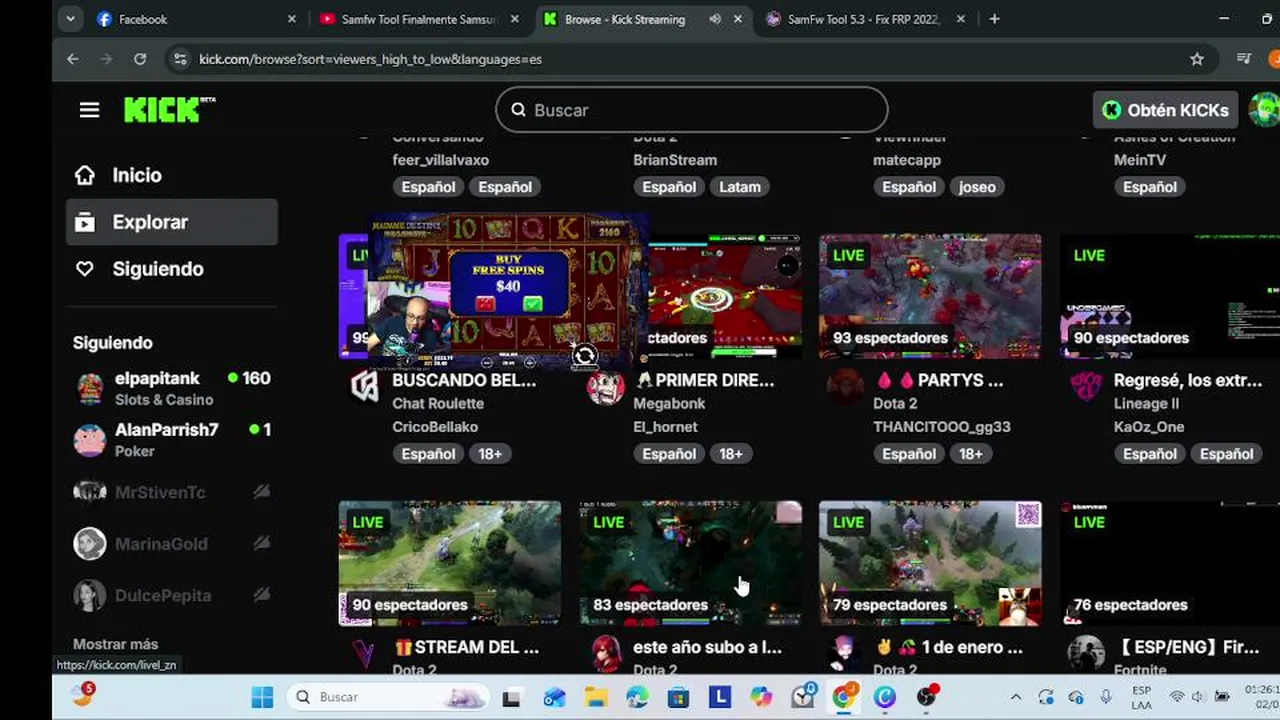Click the MeinTV channel name
Image resolution: width=1280 pixels, height=720 pixels.
[x=1140, y=160]
